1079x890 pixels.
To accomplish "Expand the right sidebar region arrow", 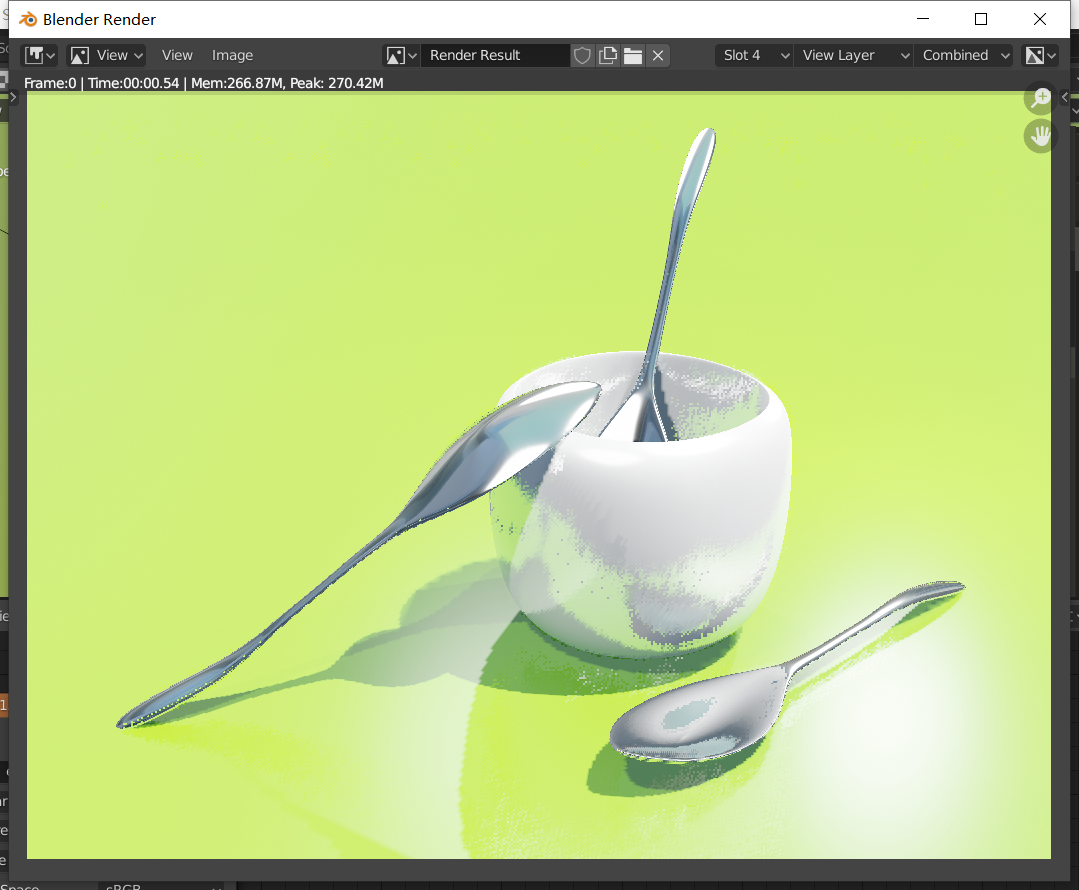I will click(1065, 97).
